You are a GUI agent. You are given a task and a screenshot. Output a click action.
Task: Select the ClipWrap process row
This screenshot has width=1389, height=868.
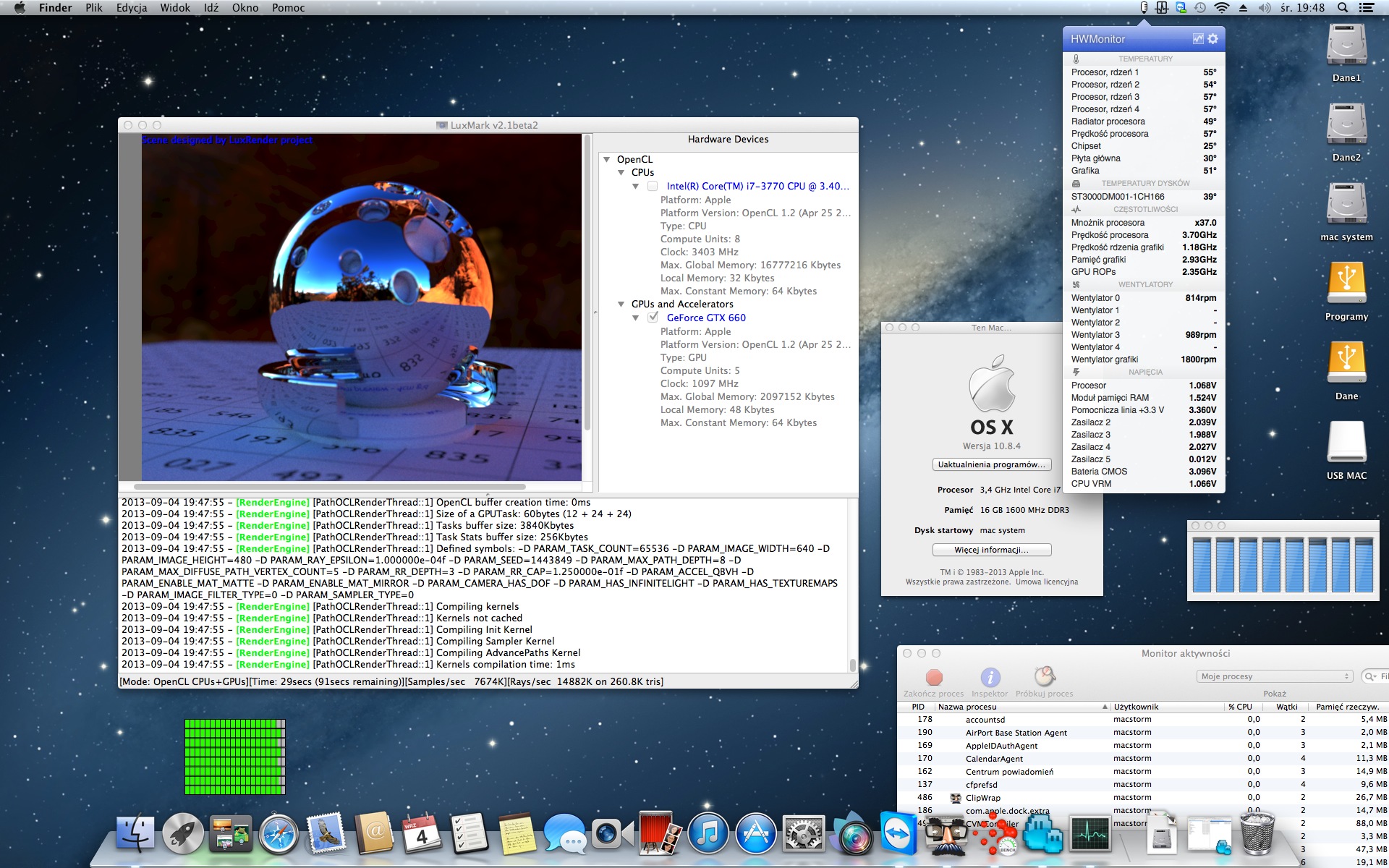coord(1143,798)
